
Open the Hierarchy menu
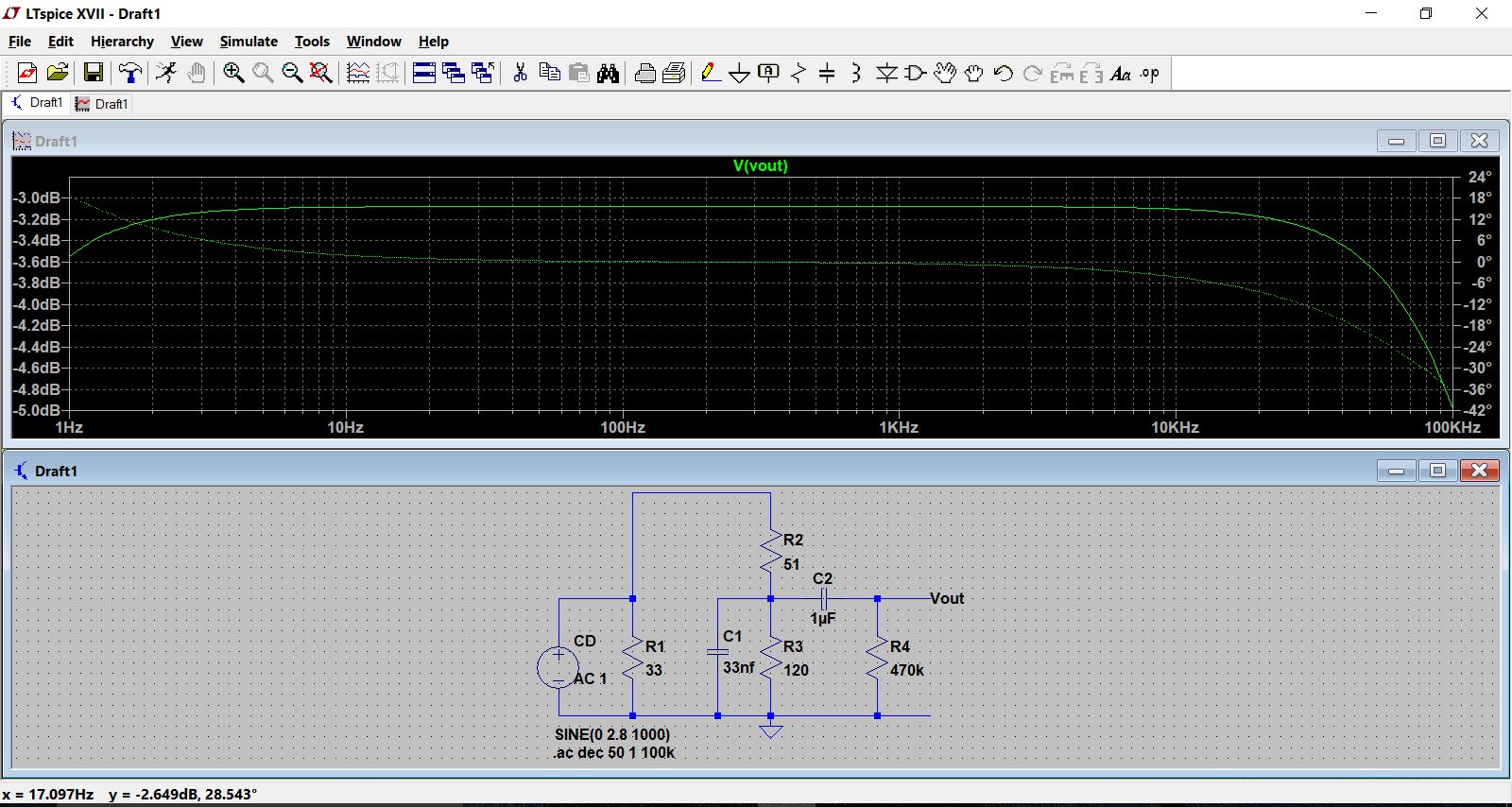tap(122, 42)
